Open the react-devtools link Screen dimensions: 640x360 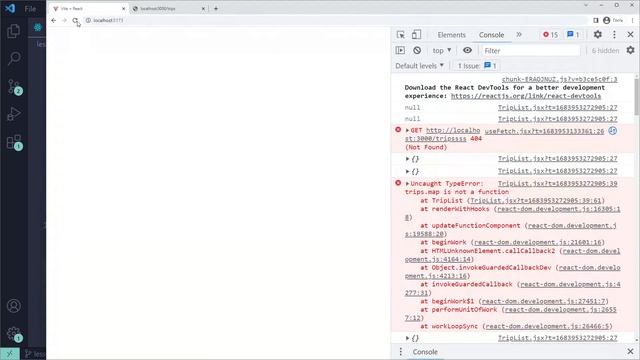pos(526,96)
